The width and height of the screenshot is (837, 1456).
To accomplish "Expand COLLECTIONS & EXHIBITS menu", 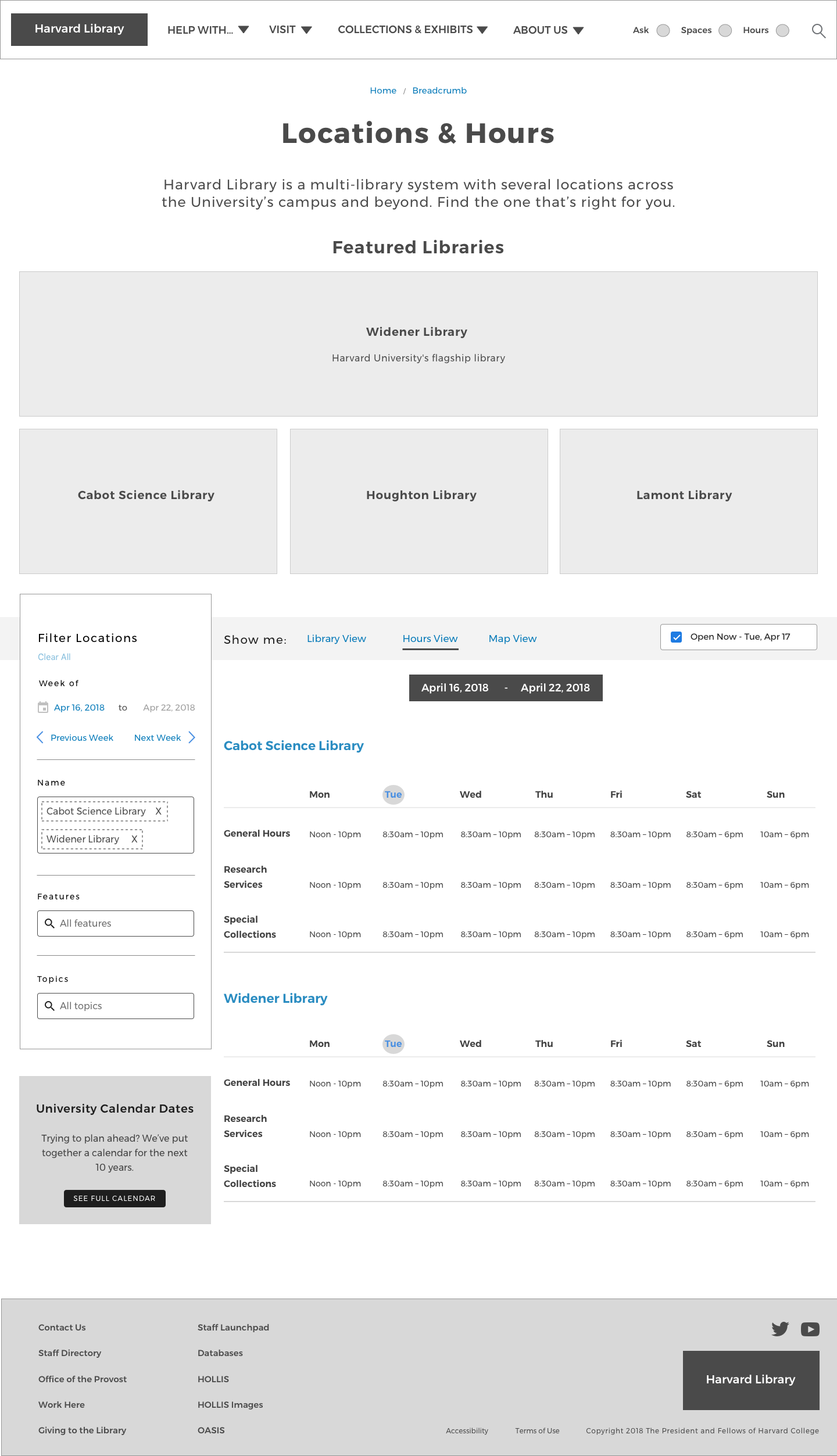I will [413, 30].
